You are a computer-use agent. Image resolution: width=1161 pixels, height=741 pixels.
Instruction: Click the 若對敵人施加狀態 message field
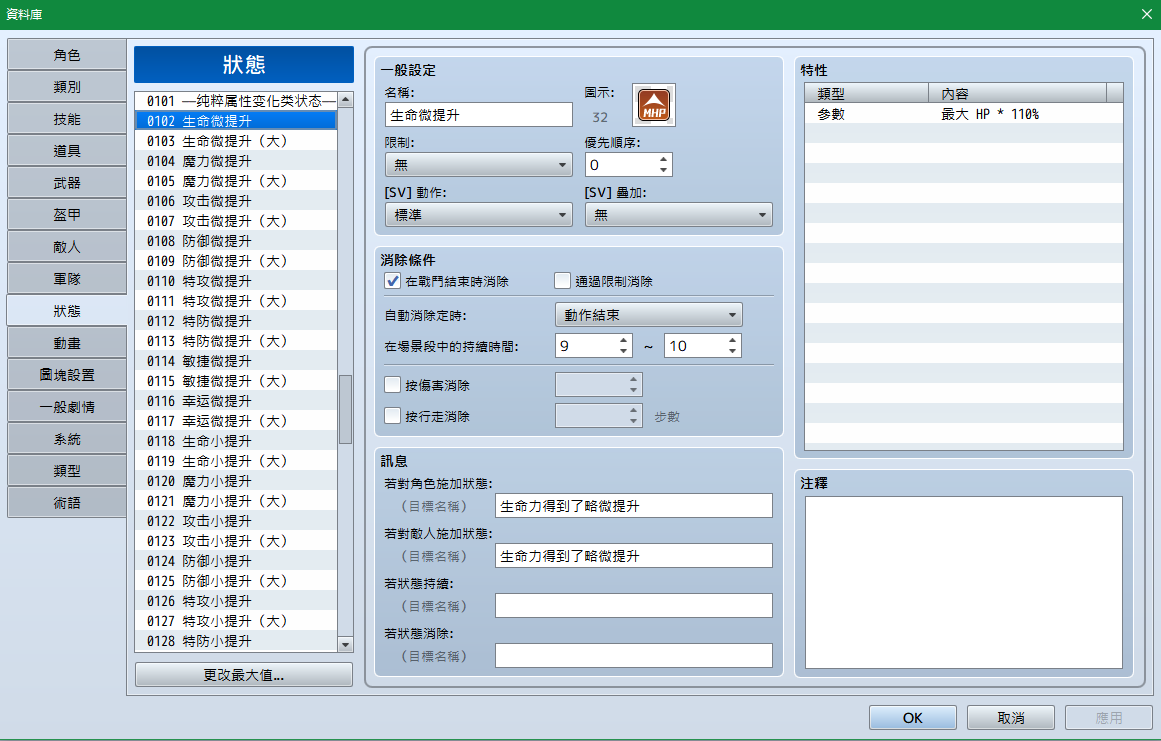tap(634, 556)
